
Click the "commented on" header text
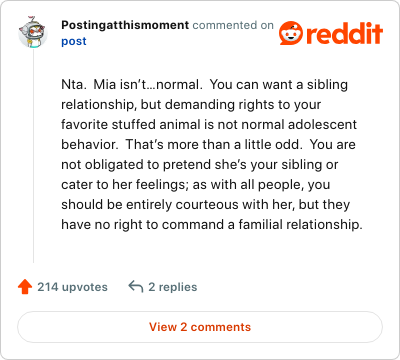[233, 25]
